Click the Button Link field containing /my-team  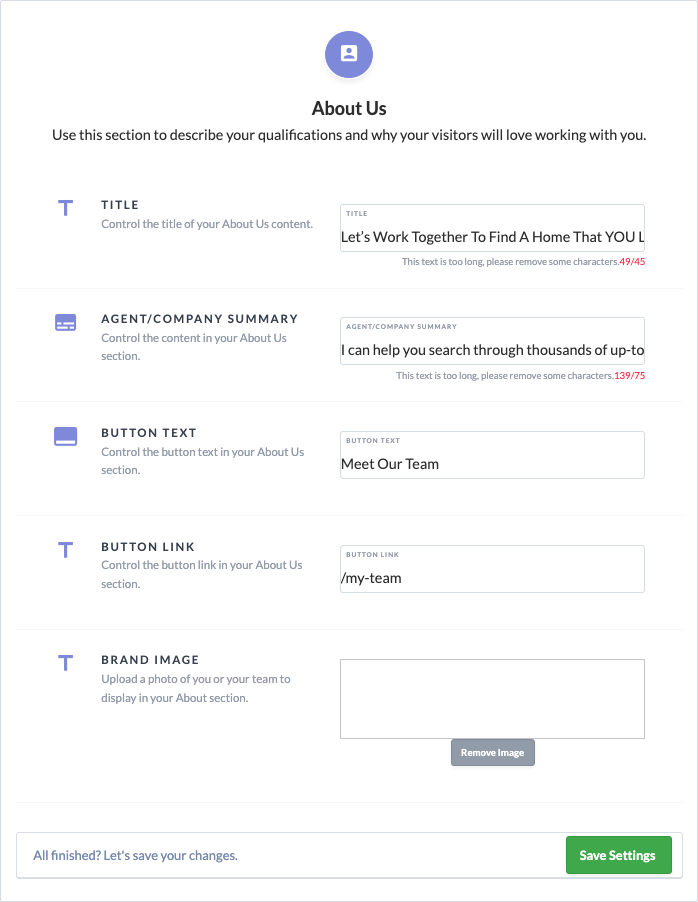(492, 568)
